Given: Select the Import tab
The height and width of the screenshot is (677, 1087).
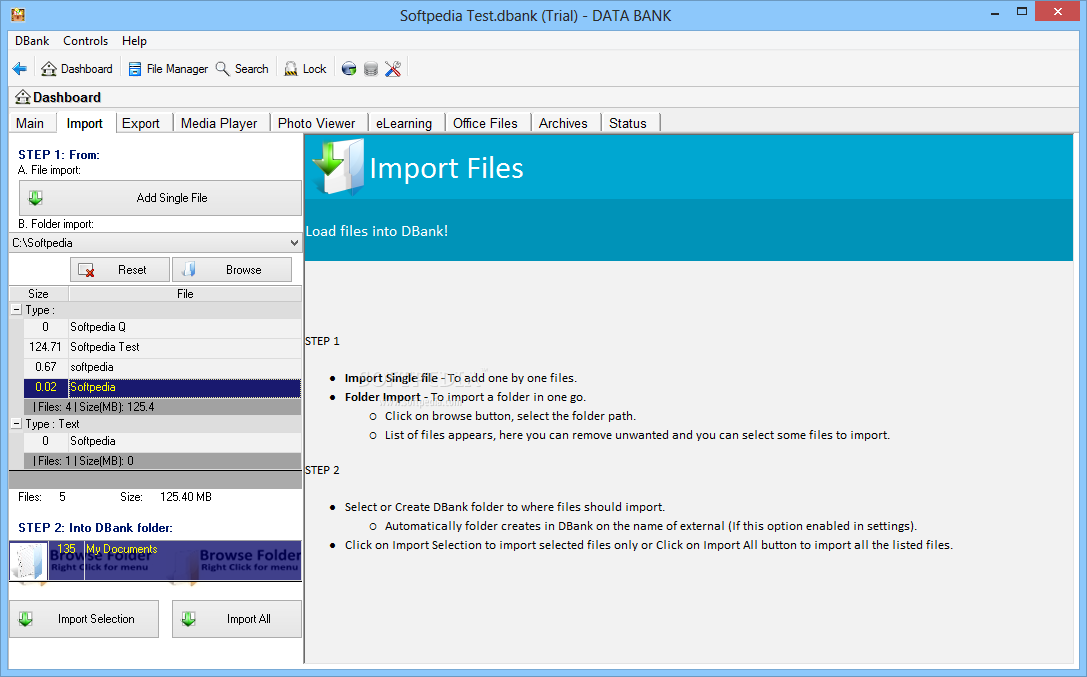Looking at the screenshot, I should [x=85, y=123].
